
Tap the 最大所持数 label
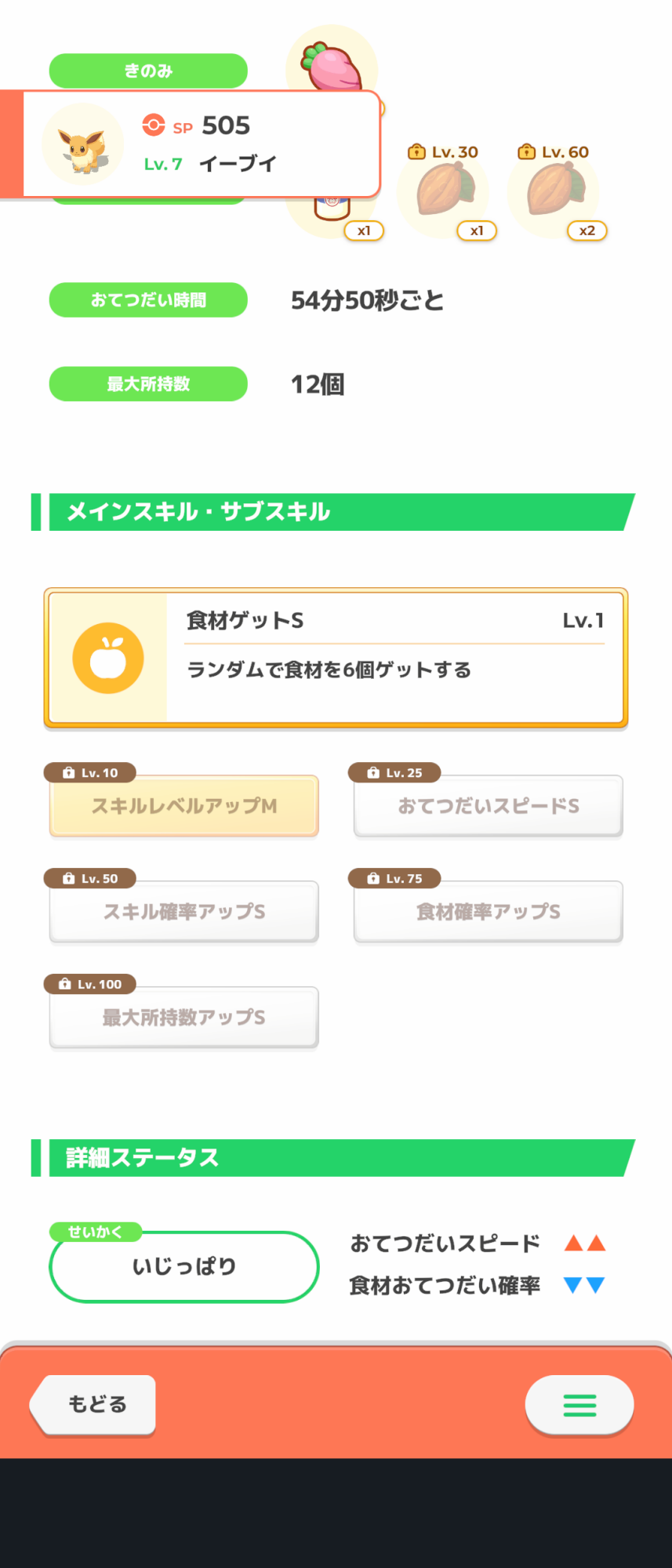click(x=148, y=384)
